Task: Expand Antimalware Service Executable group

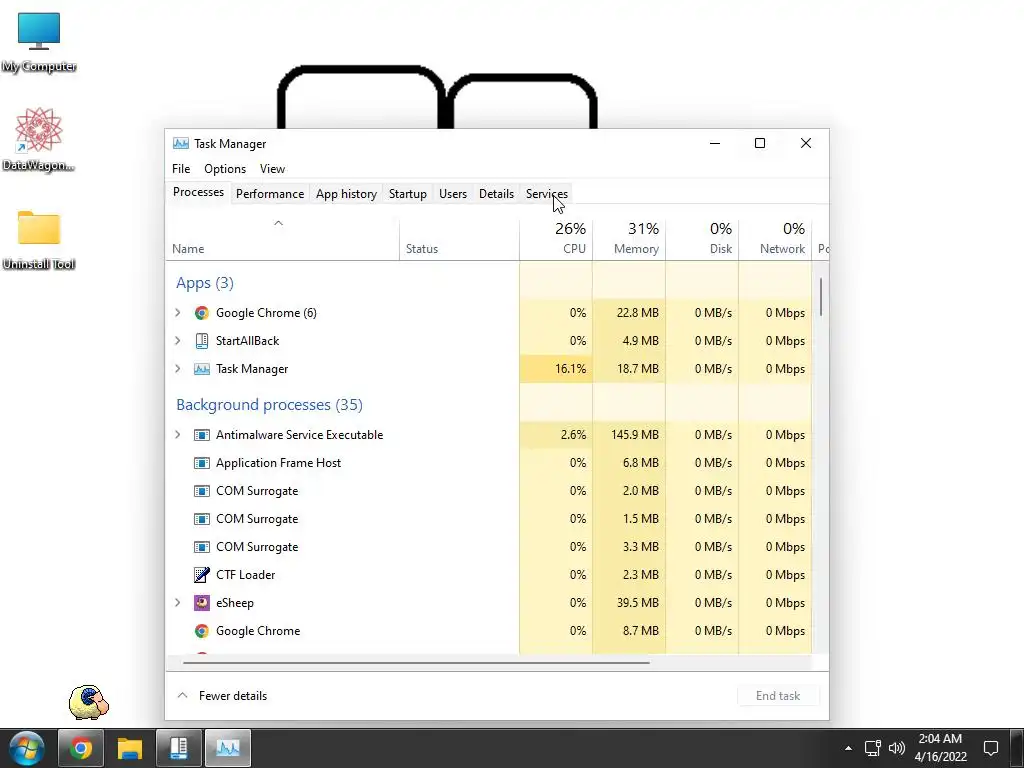Action: pyautogui.click(x=178, y=435)
